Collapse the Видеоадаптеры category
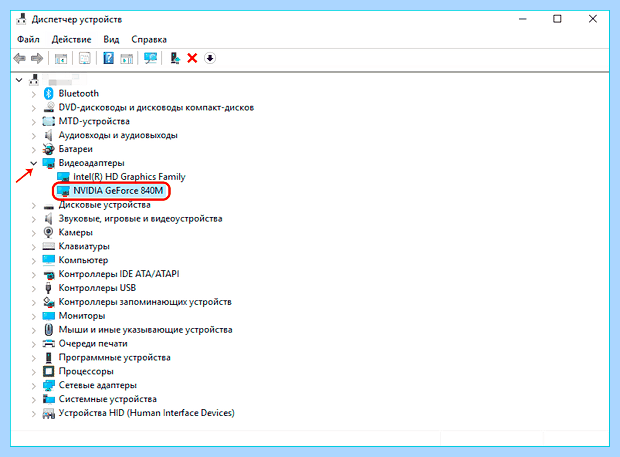This screenshot has height=457, width=620. (x=34, y=163)
